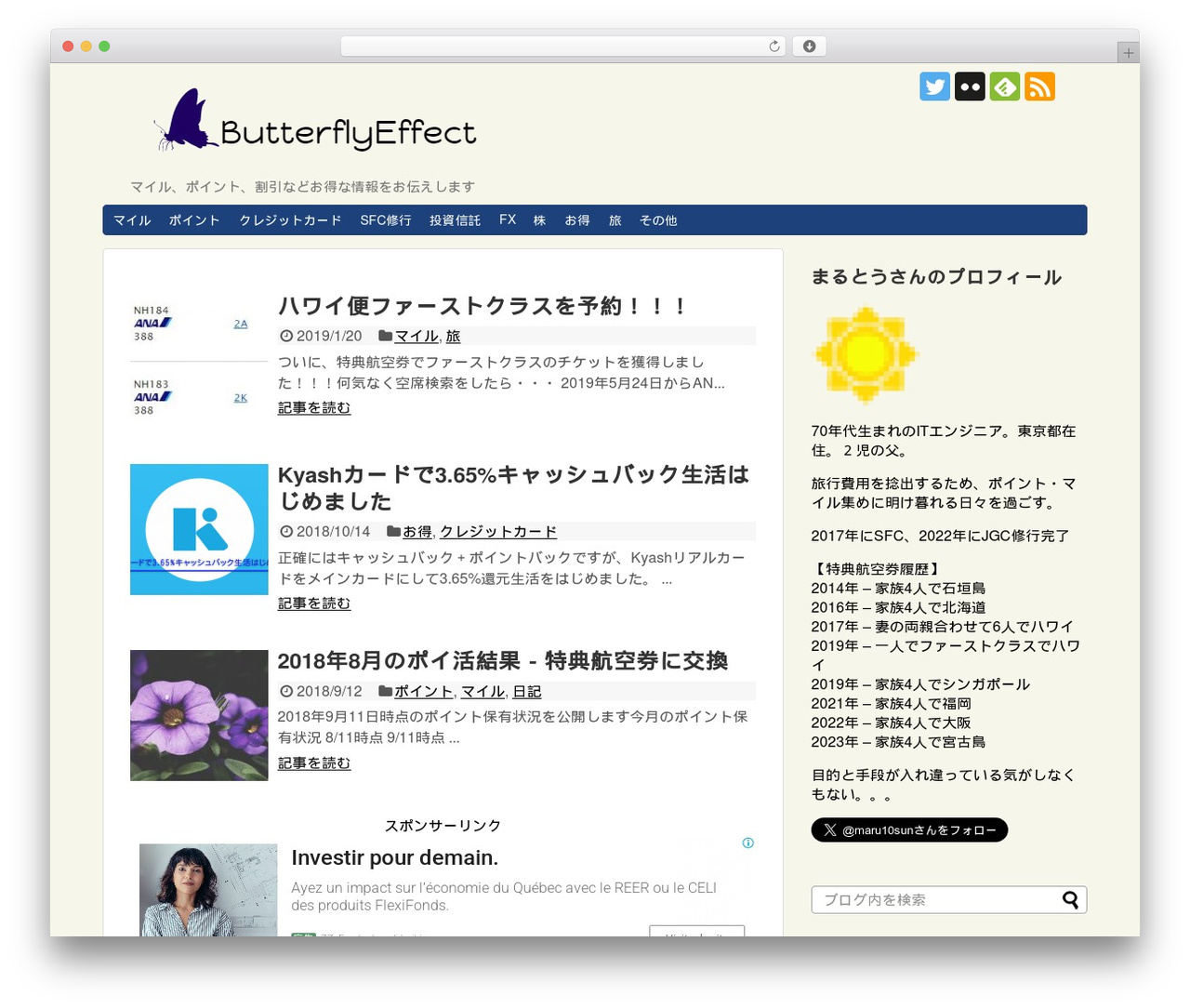Open the SFC修行 menu item
This screenshot has width=1190, height=1008.
tap(386, 220)
